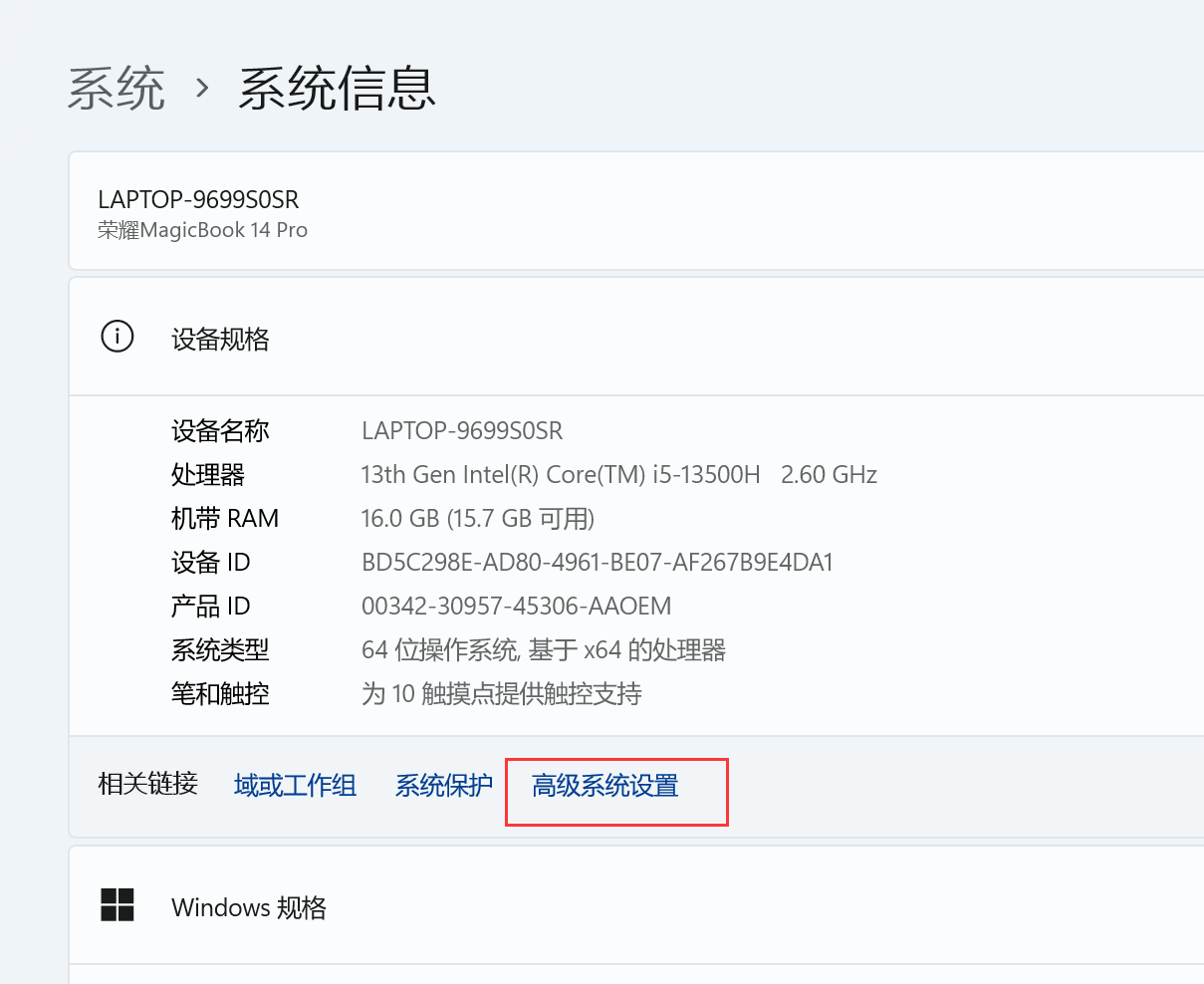Click the value 为 10 触摸点提供触控支持
This screenshot has height=984, width=1204.
(502, 694)
